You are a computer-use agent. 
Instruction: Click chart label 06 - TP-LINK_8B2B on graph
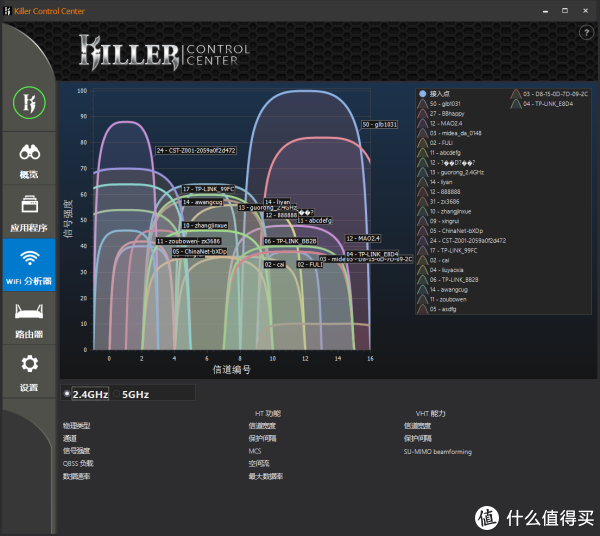pyautogui.click(x=290, y=241)
